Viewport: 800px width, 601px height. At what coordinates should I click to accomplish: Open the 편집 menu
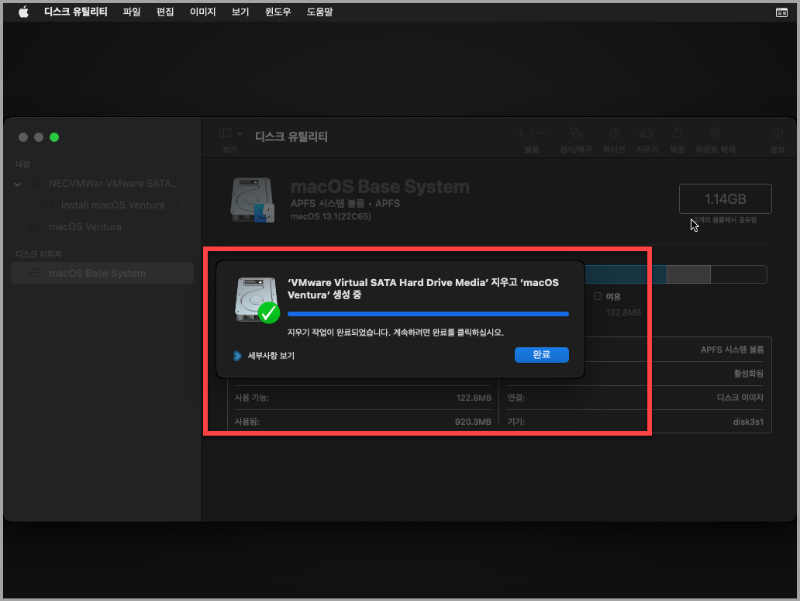pos(165,12)
